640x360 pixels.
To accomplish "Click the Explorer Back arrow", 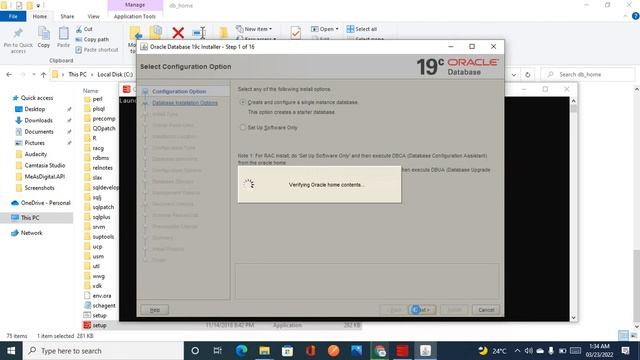I will (x=9, y=75).
